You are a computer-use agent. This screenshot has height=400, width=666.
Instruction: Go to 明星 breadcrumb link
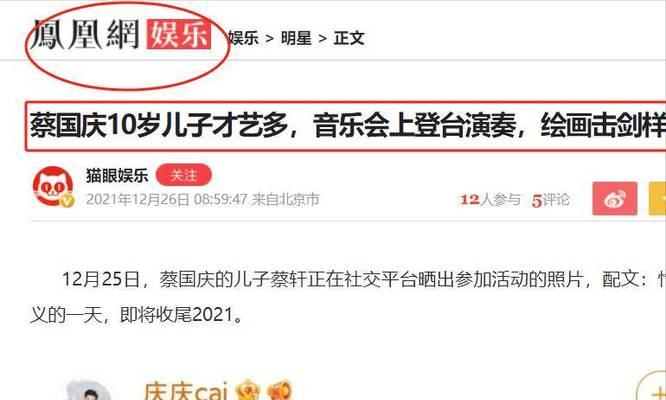point(296,38)
